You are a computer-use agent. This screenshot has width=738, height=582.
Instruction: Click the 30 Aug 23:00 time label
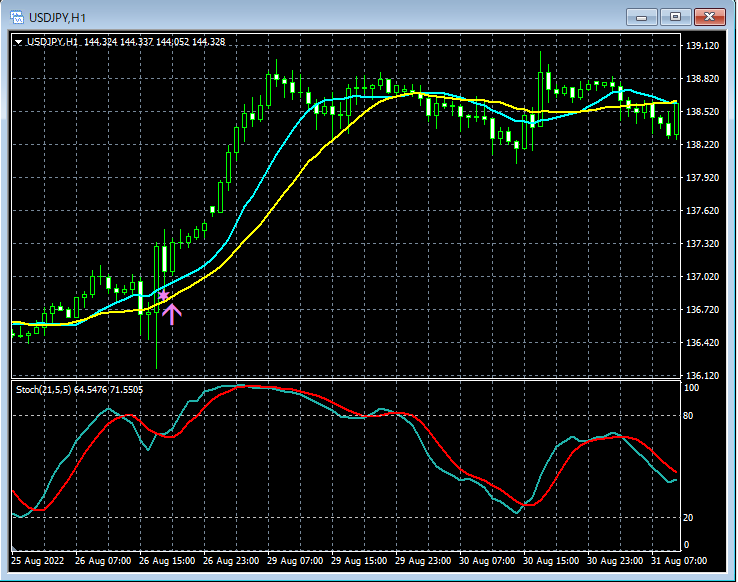point(615,560)
